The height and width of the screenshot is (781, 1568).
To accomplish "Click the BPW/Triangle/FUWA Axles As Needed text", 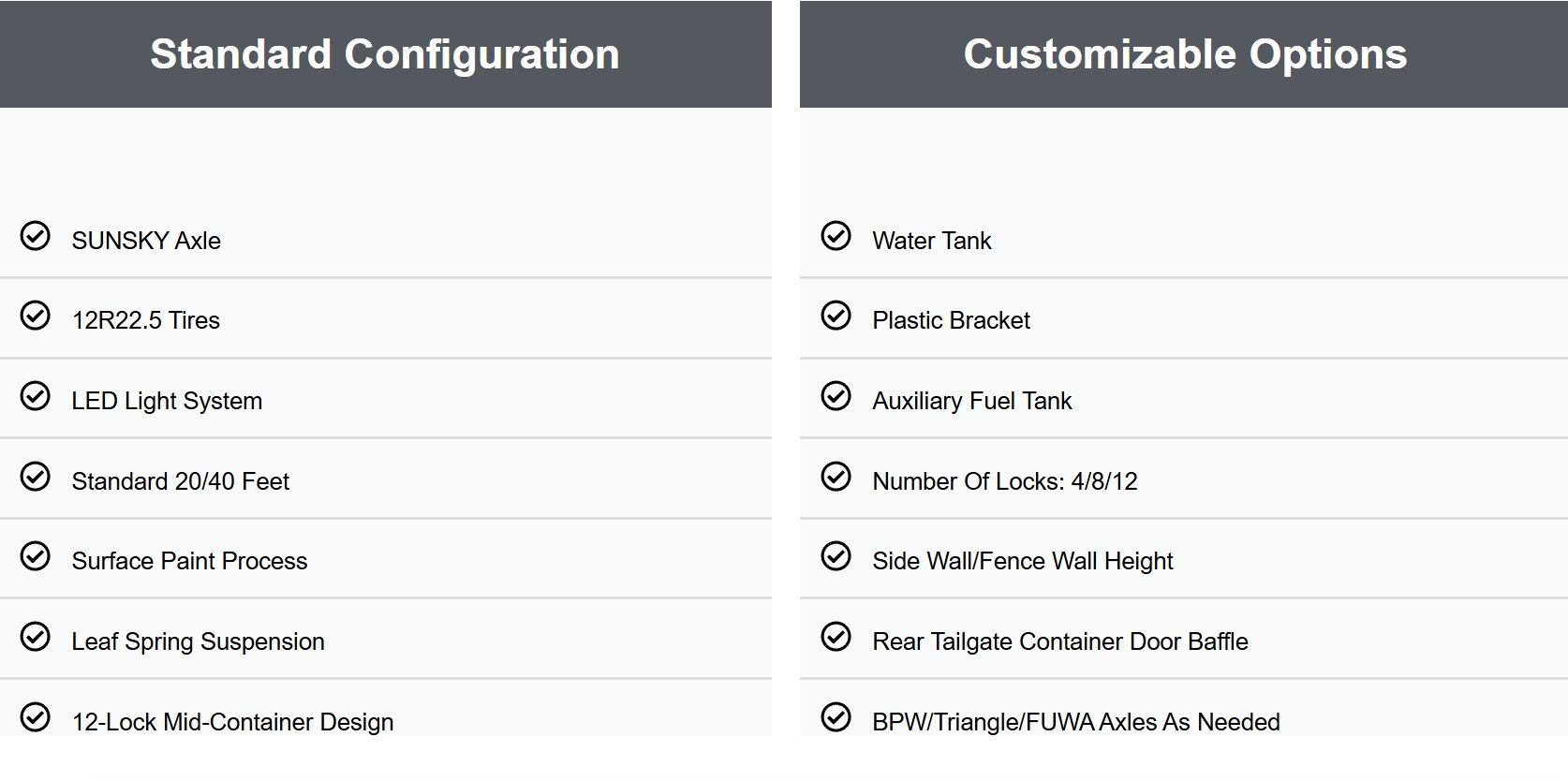I will [x=1075, y=722].
